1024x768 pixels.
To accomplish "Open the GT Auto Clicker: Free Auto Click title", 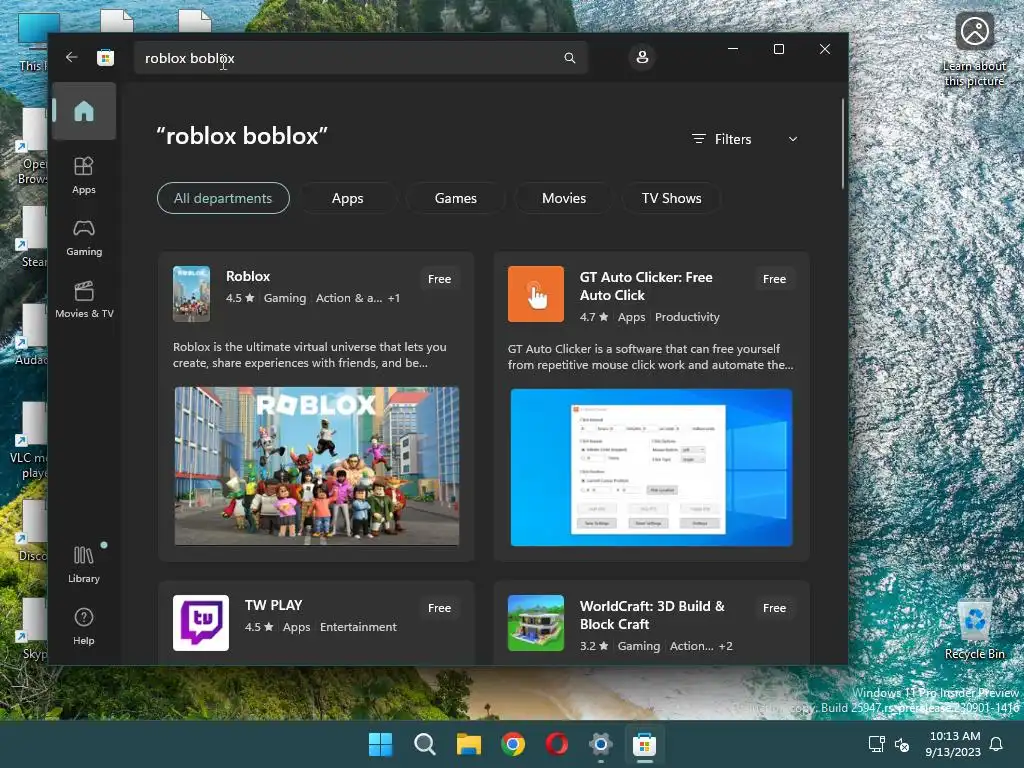I will pyautogui.click(x=645, y=286).
